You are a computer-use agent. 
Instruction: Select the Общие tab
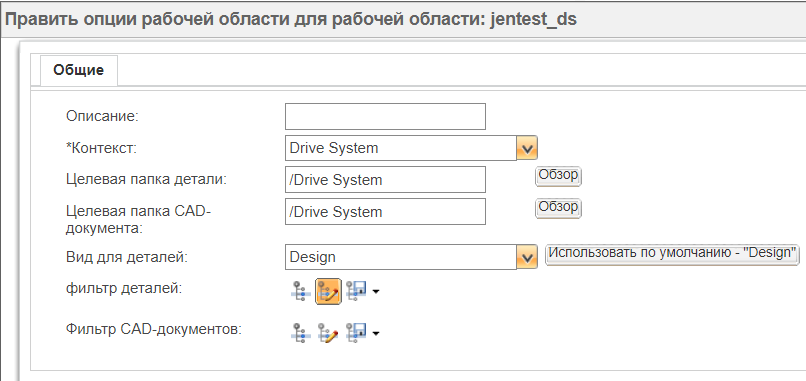coord(79,70)
